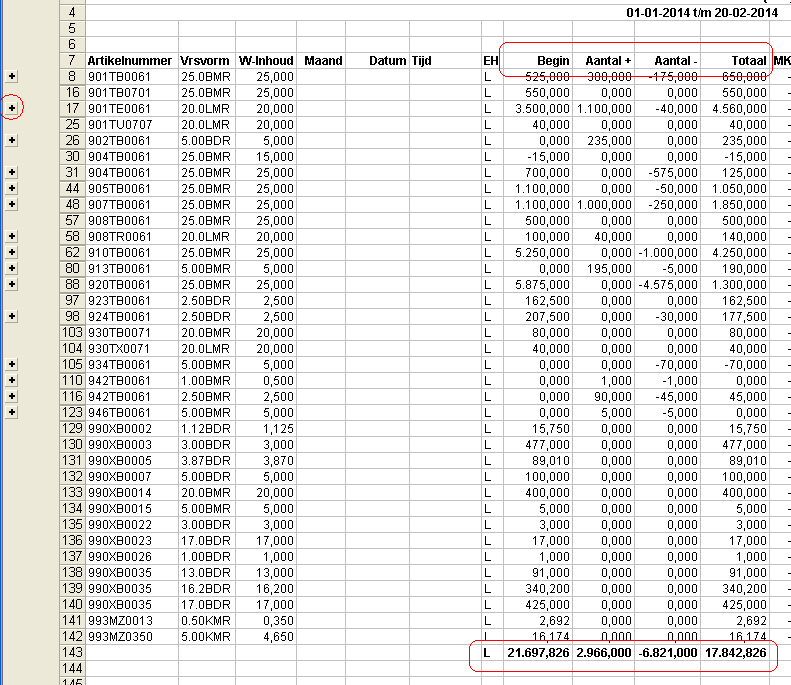This screenshot has width=791, height=685.
Task: Select the row 129 header
Action: (73, 428)
